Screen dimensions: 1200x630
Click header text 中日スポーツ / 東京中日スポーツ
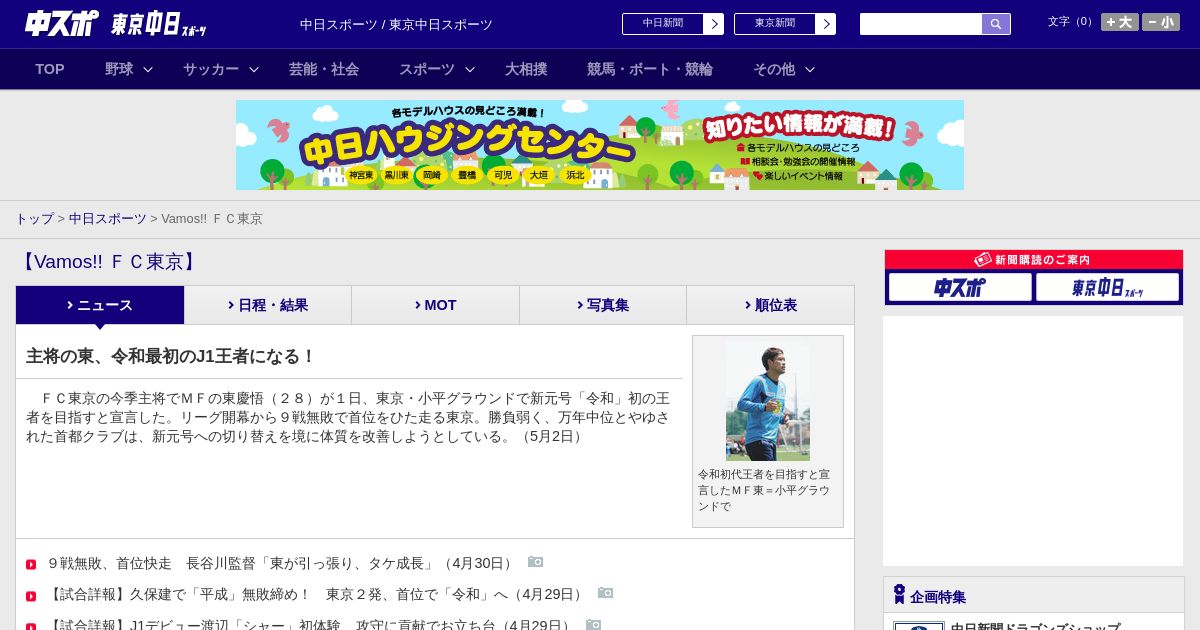(396, 24)
